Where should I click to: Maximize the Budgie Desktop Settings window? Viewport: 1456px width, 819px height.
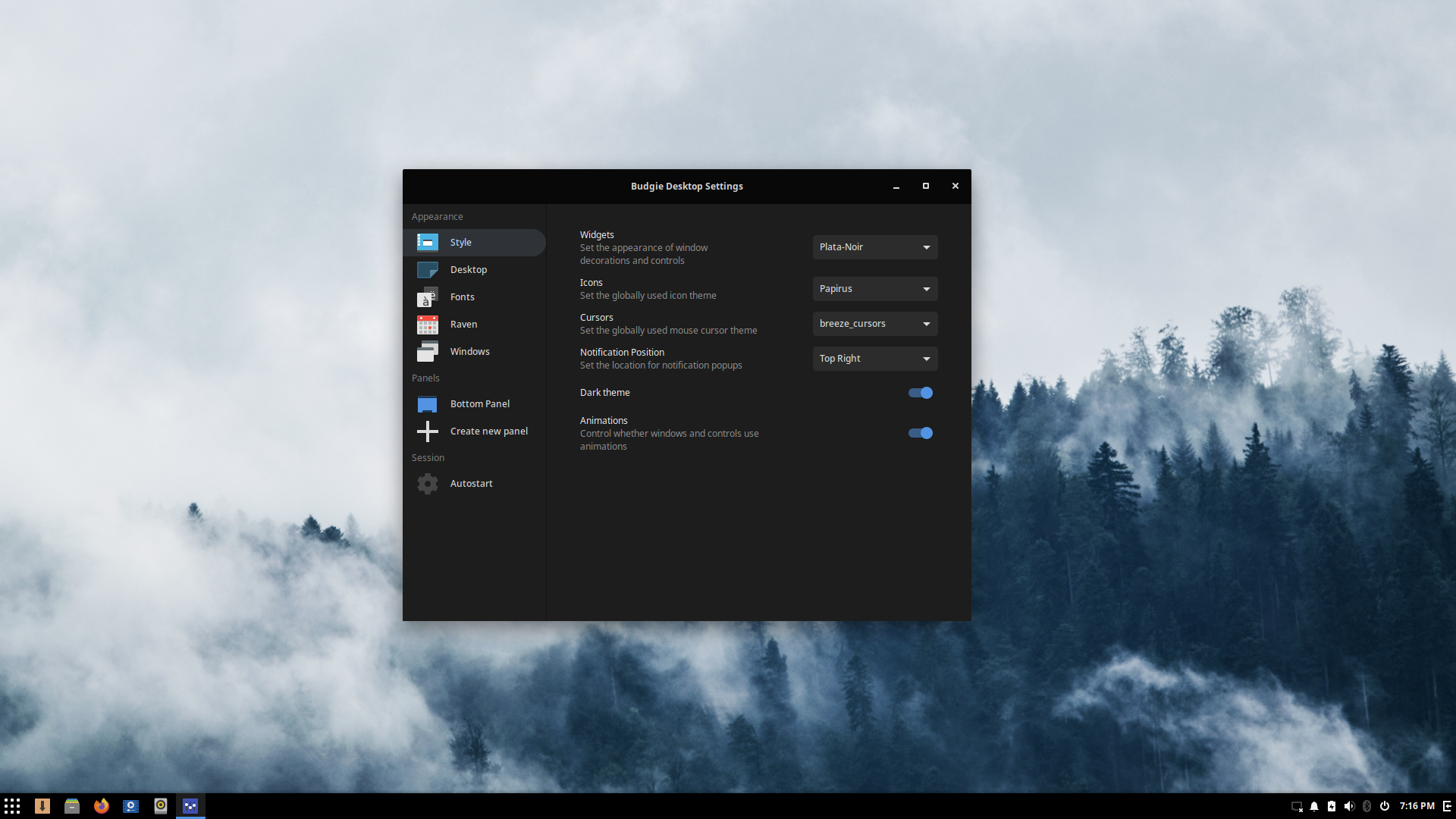click(926, 187)
